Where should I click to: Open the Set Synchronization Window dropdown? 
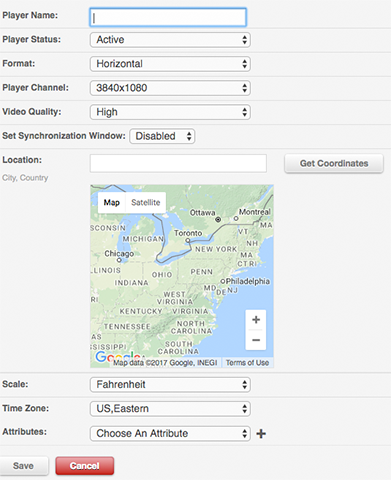pos(162,136)
